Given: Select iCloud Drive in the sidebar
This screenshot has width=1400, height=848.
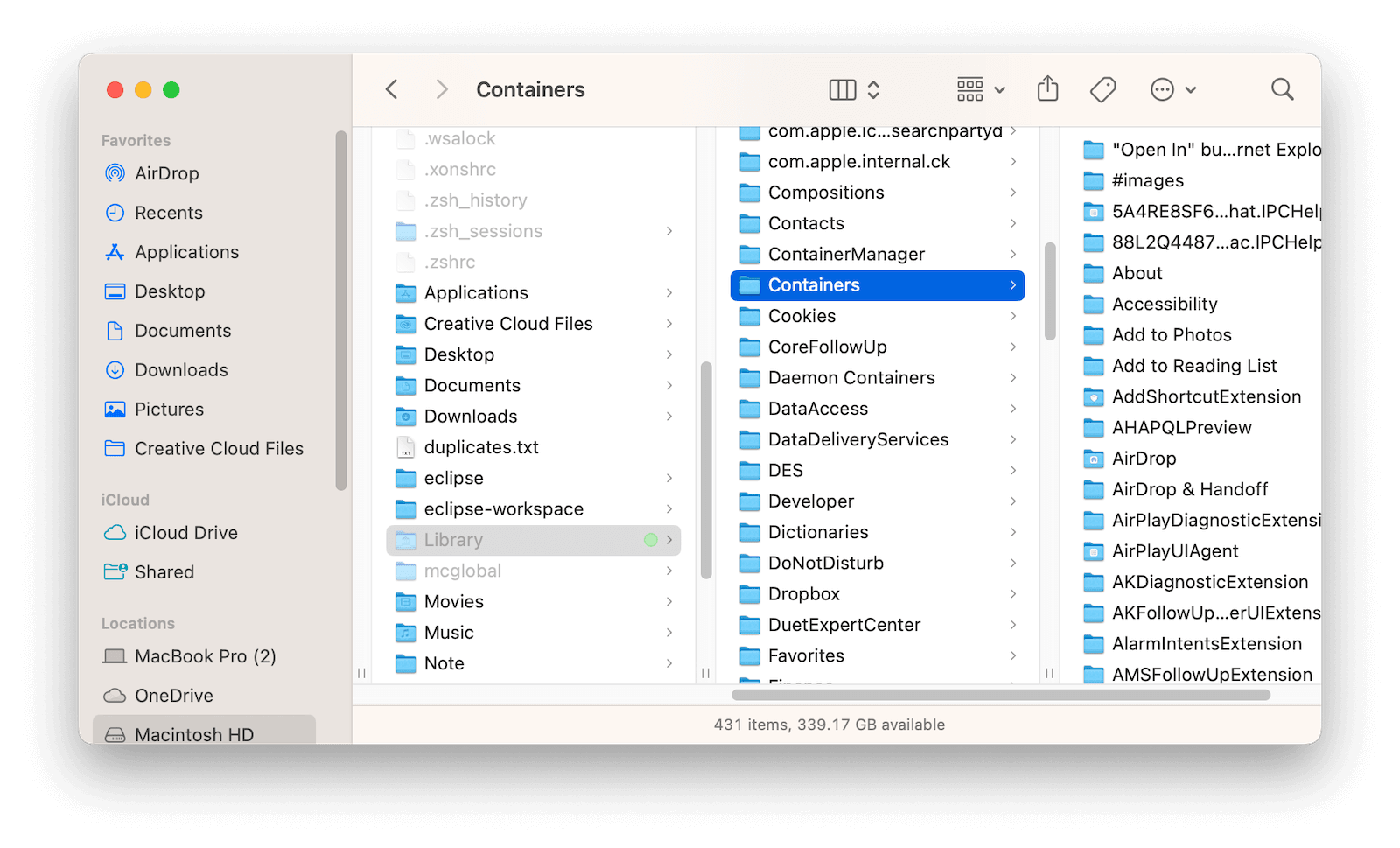Looking at the screenshot, I should click(185, 533).
